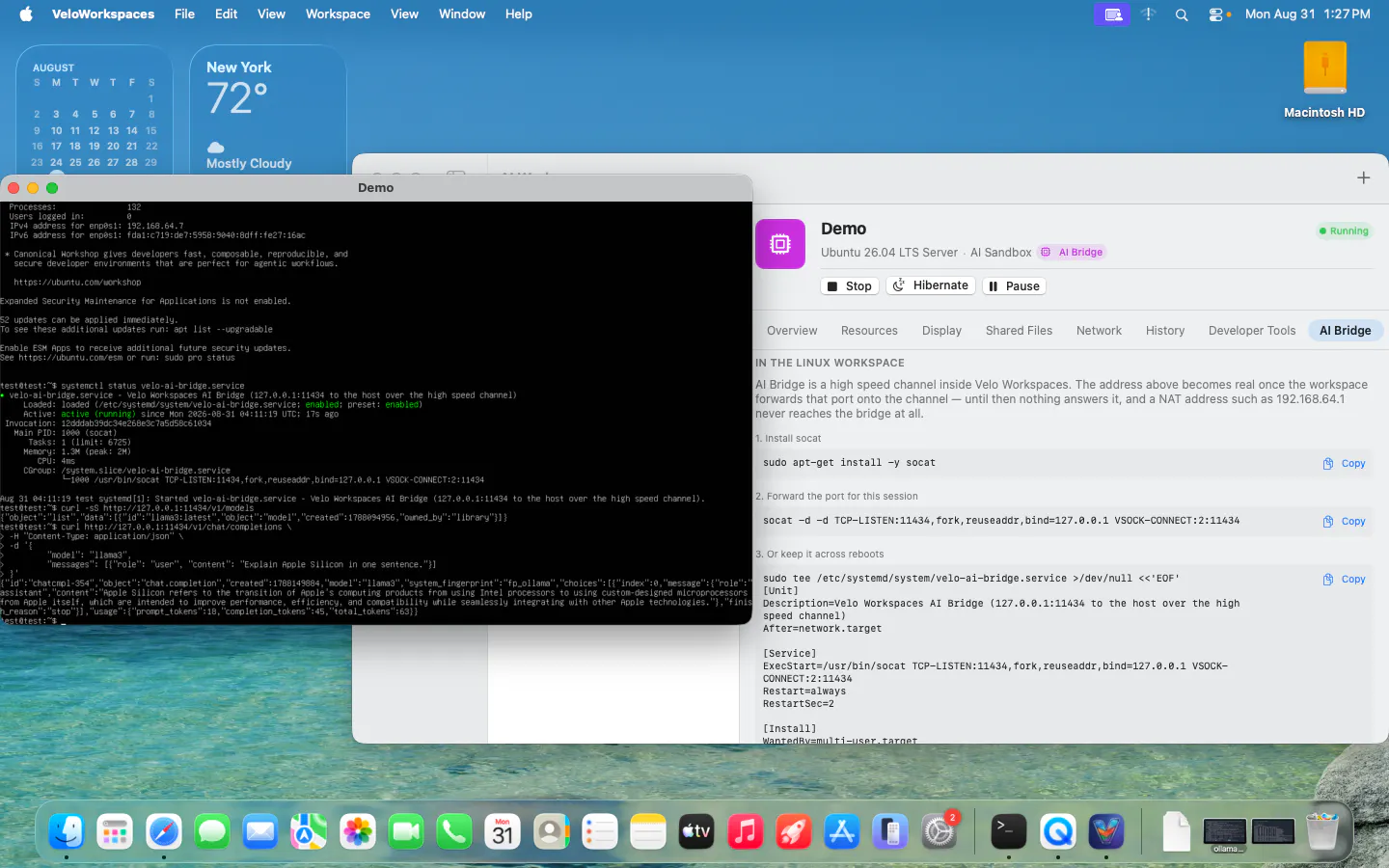
Task: Open the Trash in the Dock
Action: [1322, 831]
